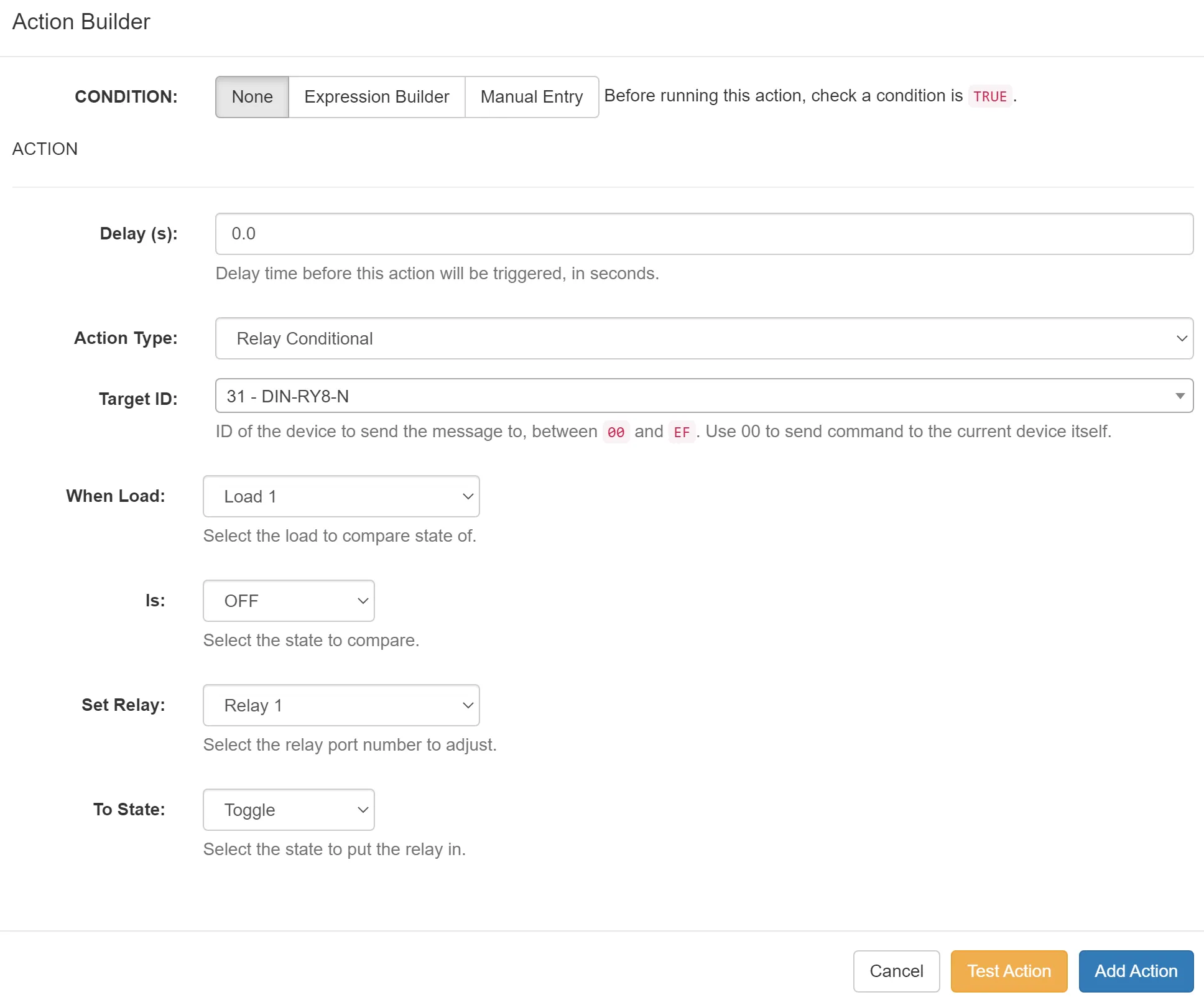Image resolution: width=1204 pixels, height=1000 pixels.
Task: Click the highlighted TRUE badge
Action: coord(989,96)
